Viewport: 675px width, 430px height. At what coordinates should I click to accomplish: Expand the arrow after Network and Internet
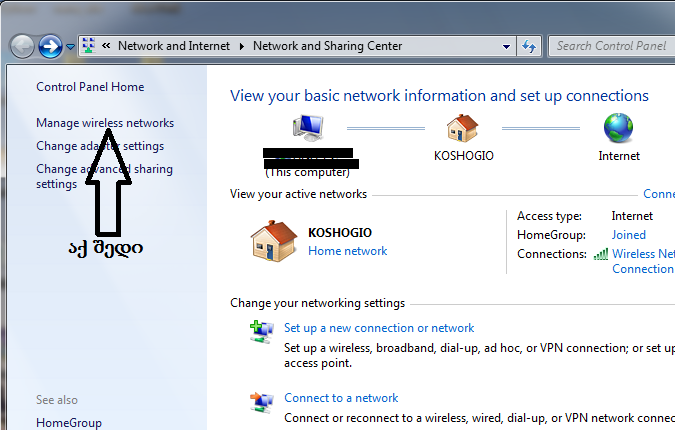242,46
